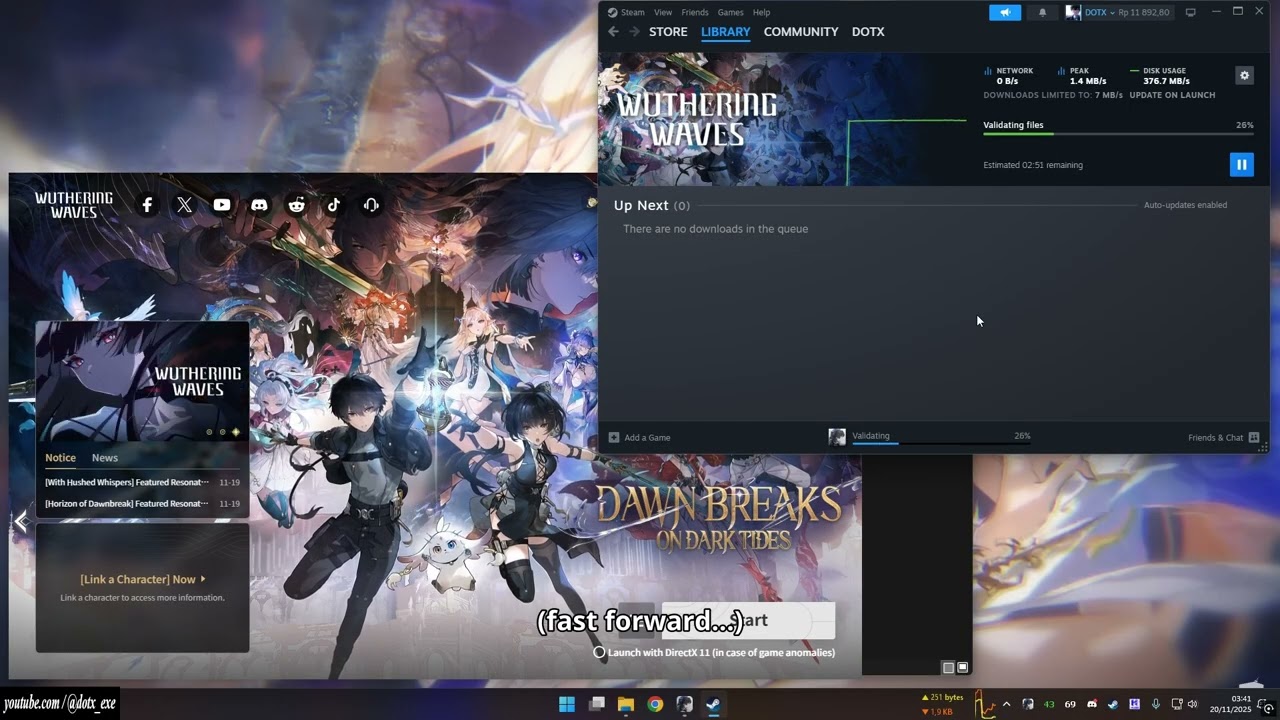
Task: Open the DOTX profile tab
Action: (868, 32)
